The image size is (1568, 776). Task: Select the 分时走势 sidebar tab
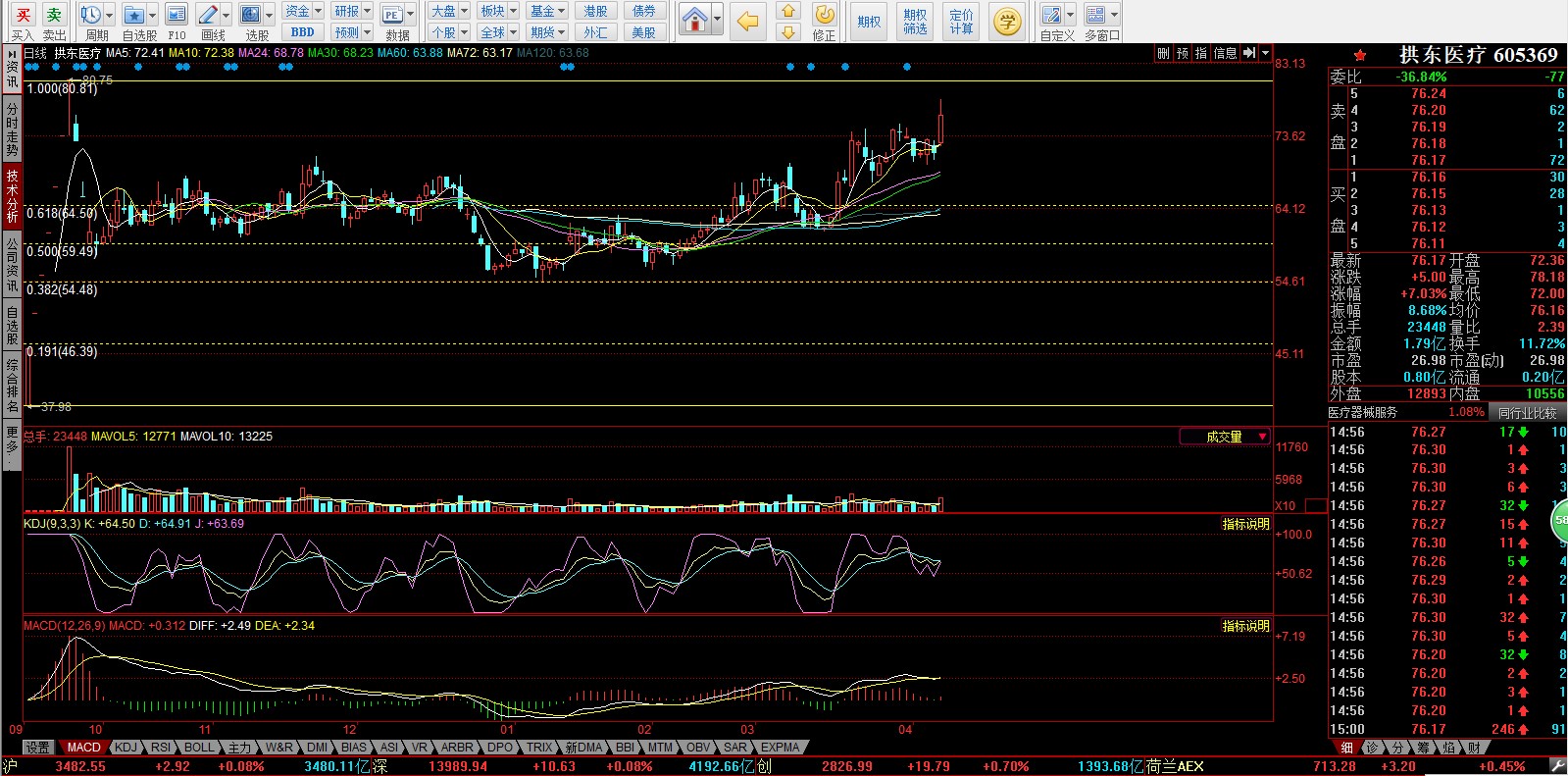coord(12,129)
